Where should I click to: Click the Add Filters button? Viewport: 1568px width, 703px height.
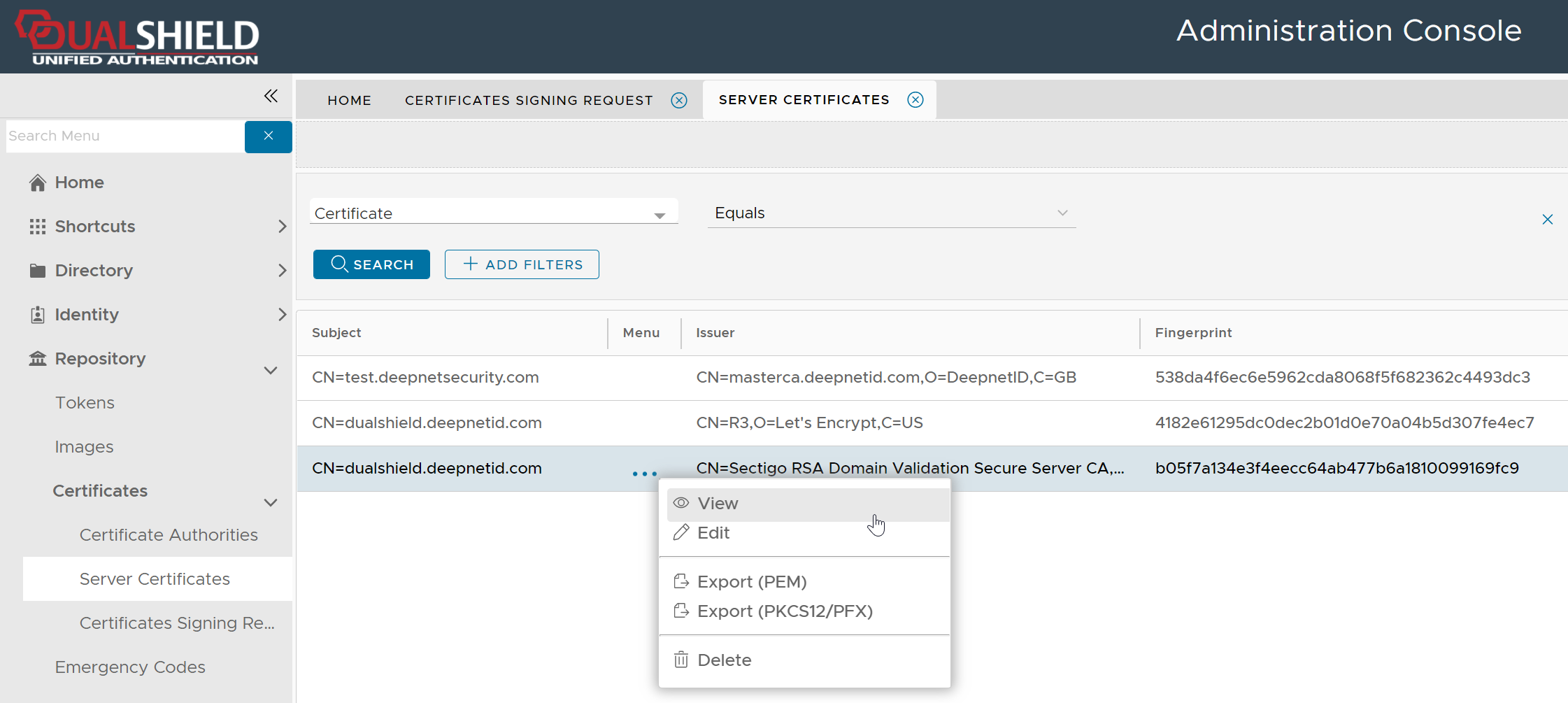(x=522, y=264)
